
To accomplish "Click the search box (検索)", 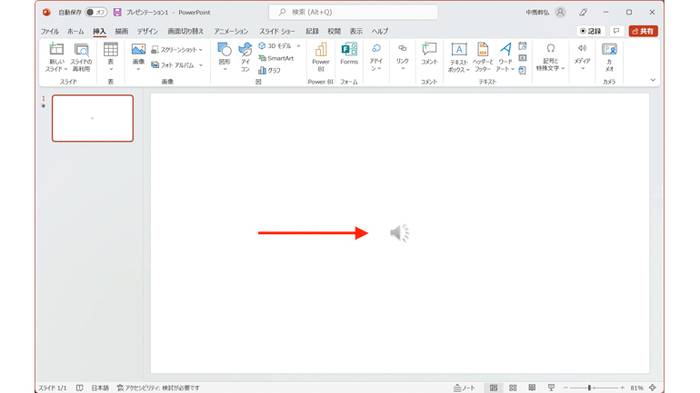I will tap(353, 12).
